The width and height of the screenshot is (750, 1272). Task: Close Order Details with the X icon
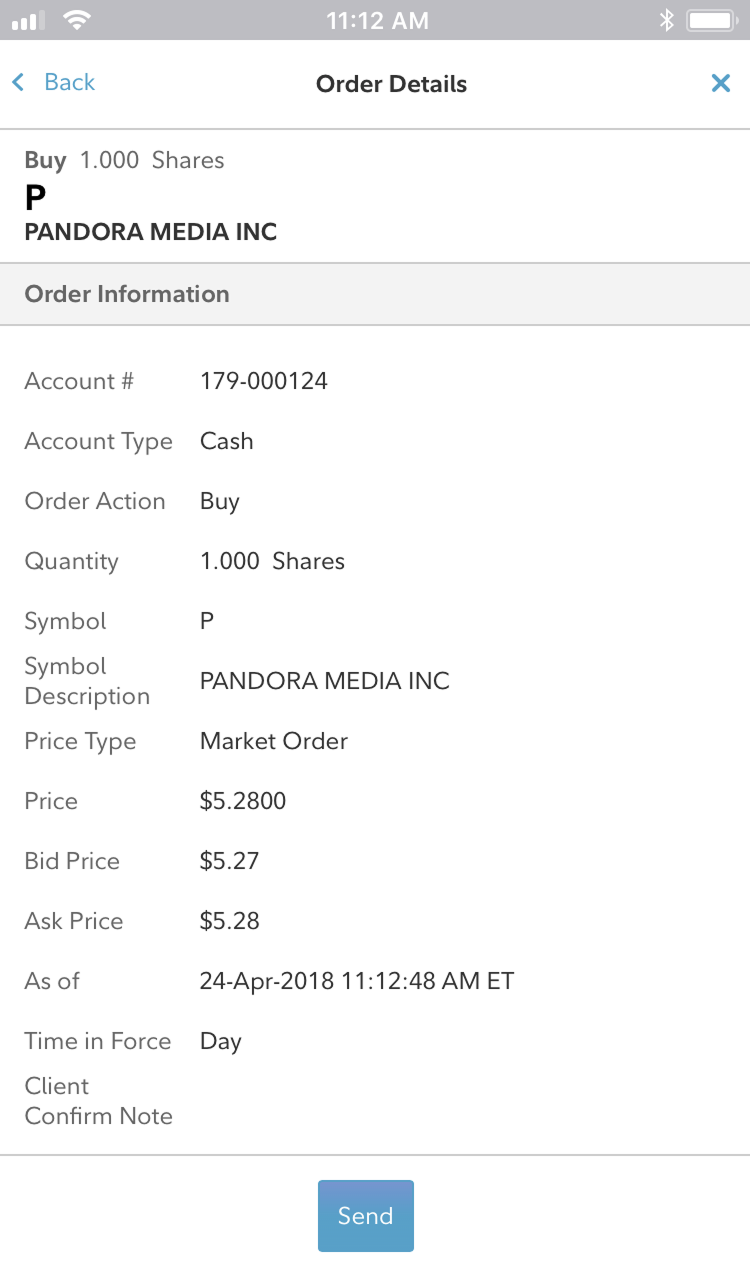[x=720, y=84]
